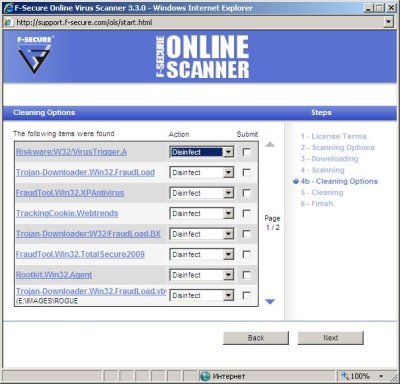Go to next results page with the blue down arrow
Viewport: 400px width, 384px height.
pos(270,301)
